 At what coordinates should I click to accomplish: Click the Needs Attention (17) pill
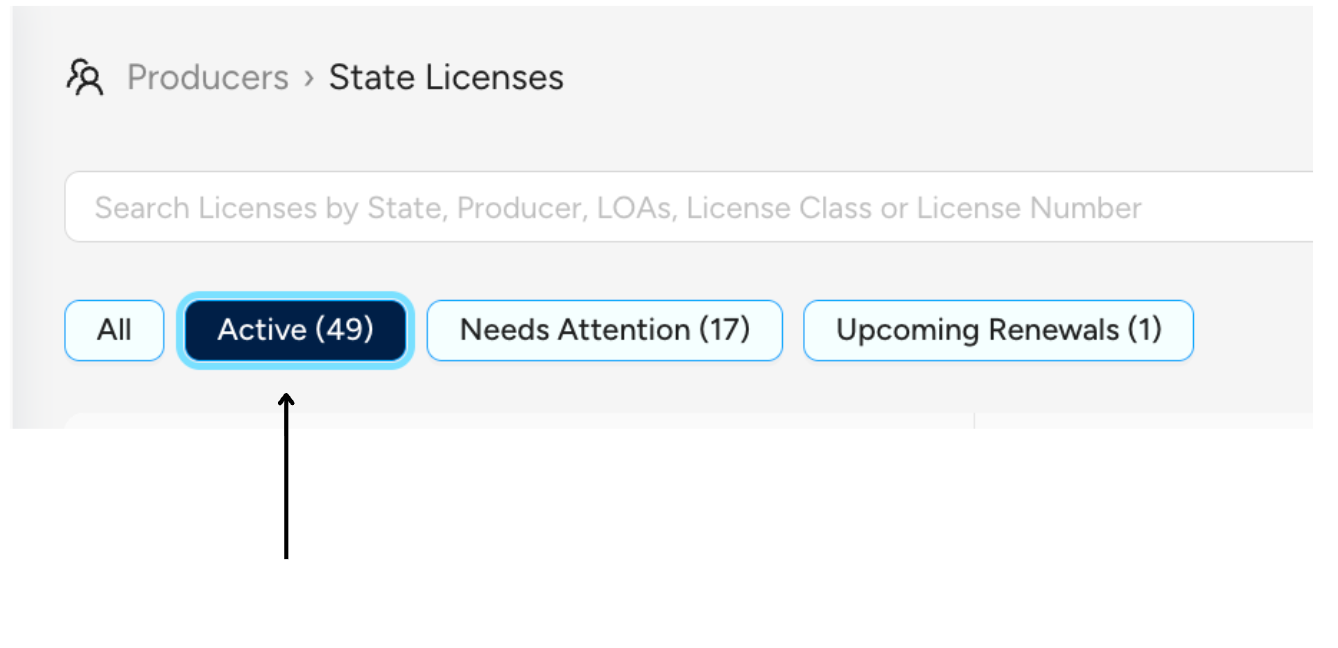pyautogui.click(x=604, y=330)
